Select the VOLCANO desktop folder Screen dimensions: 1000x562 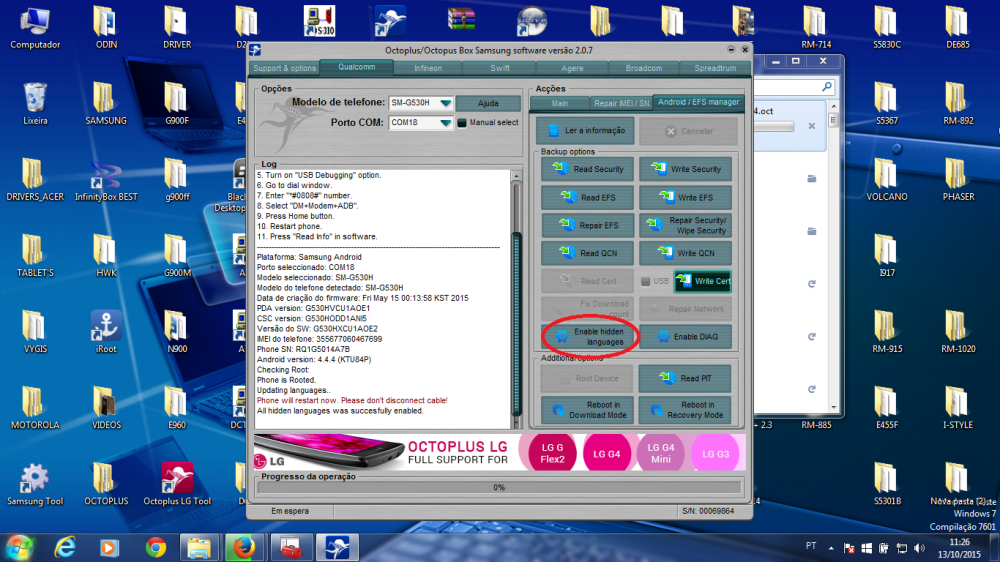click(x=886, y=180)
